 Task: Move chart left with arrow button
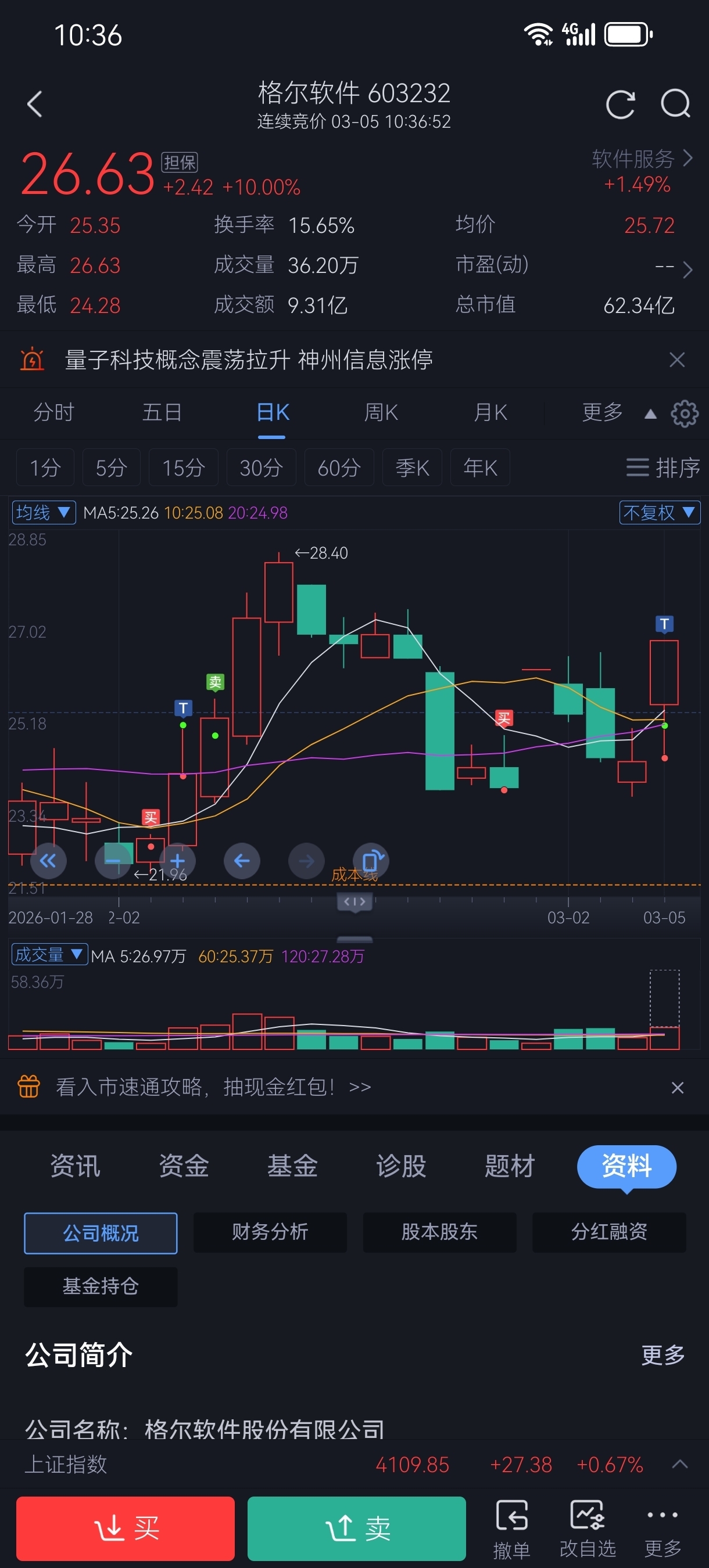[x=242, y=860]
